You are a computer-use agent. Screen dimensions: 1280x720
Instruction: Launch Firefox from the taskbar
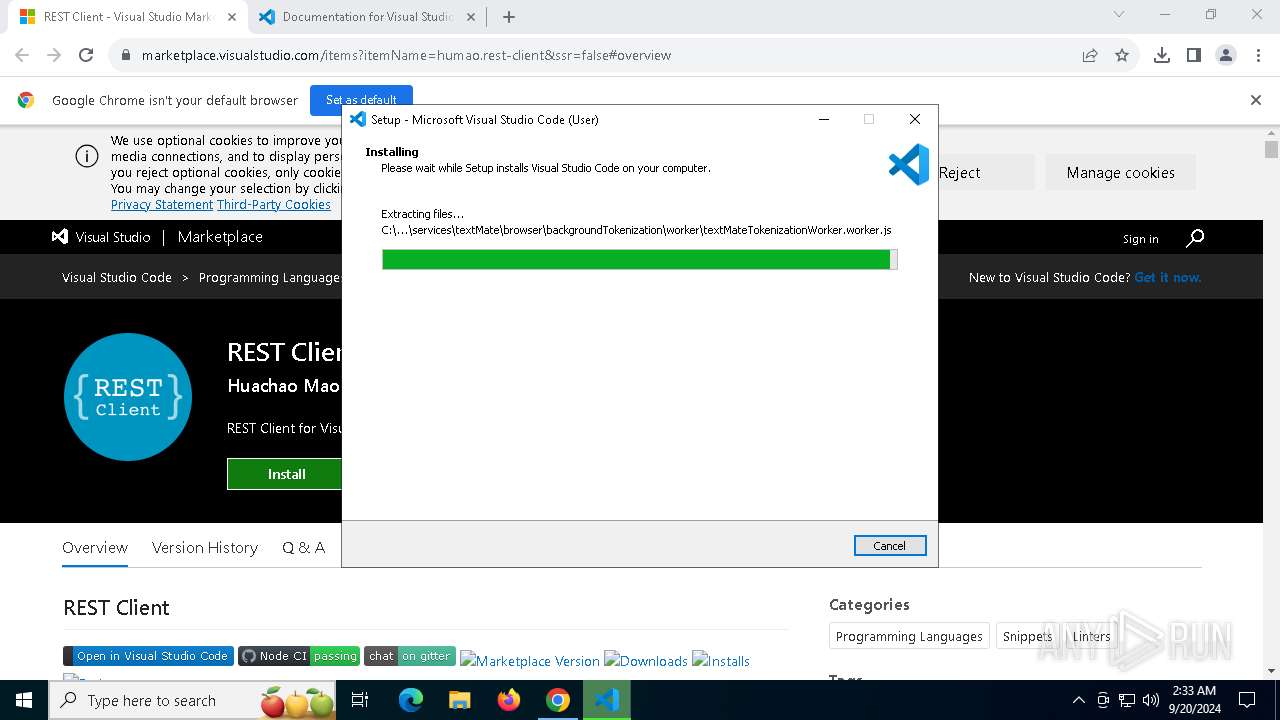pos(509,700)
